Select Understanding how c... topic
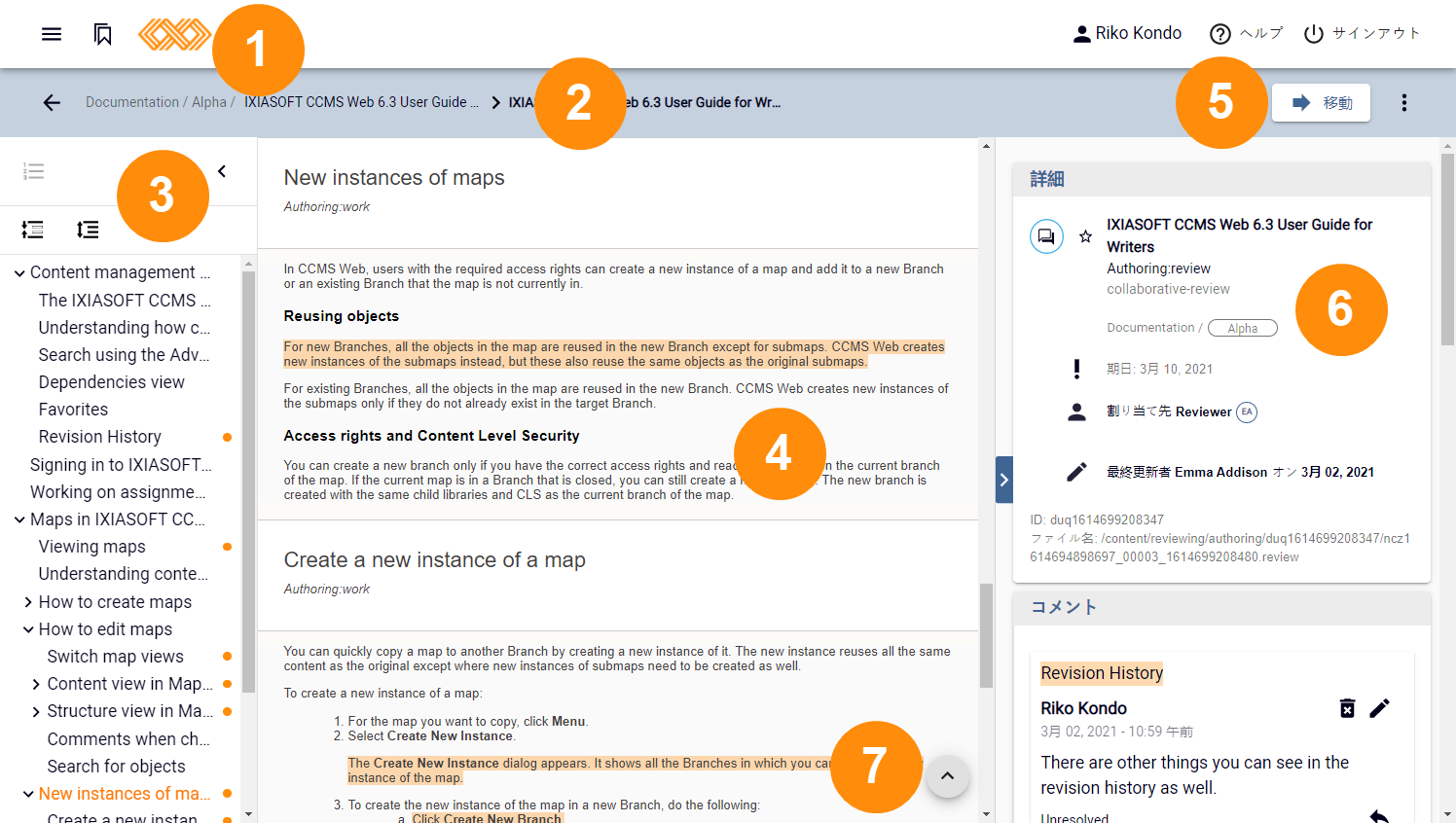The image size is (1456, 823). (125, 328)
